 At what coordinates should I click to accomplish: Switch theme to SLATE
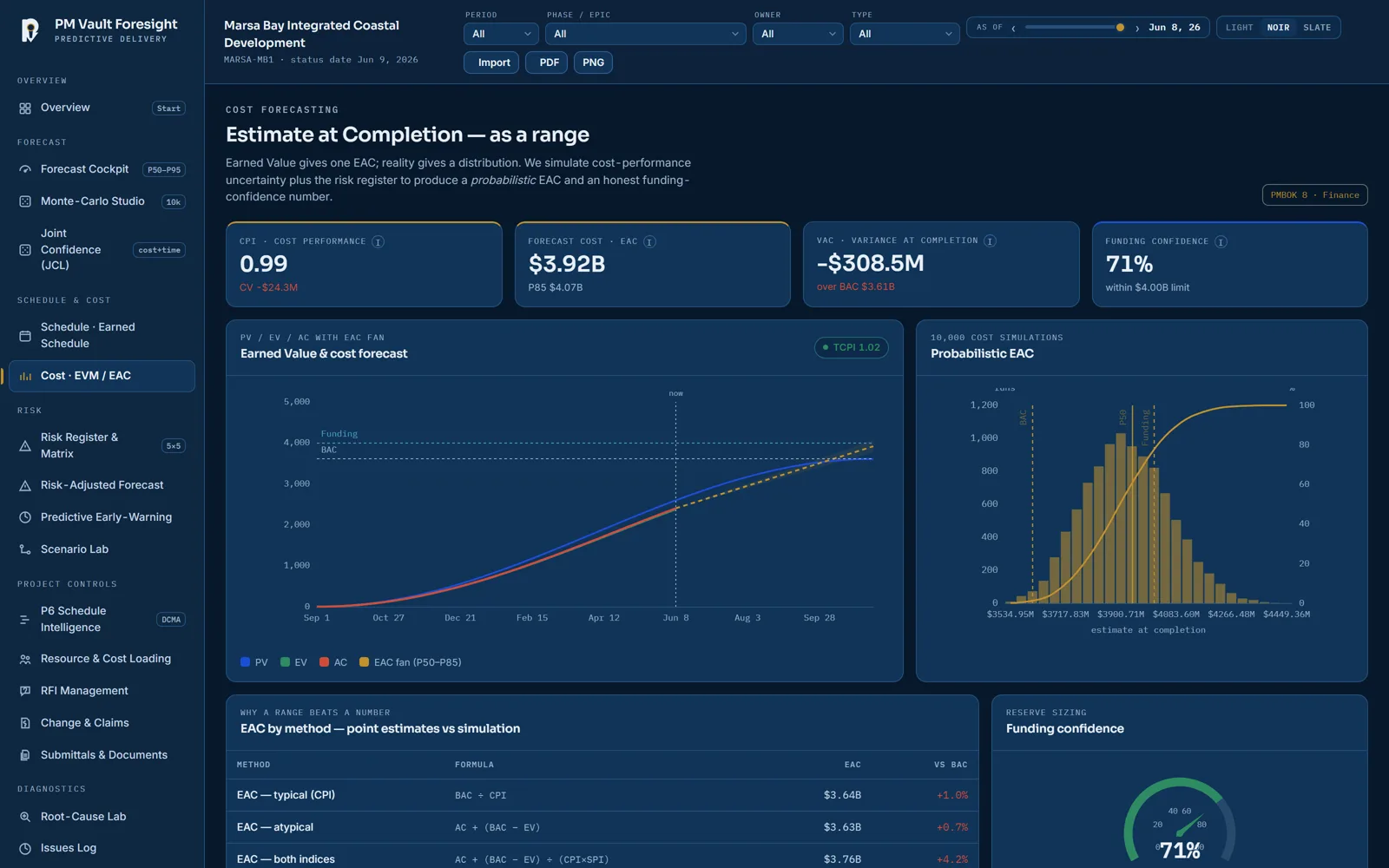coord(1317,28)
